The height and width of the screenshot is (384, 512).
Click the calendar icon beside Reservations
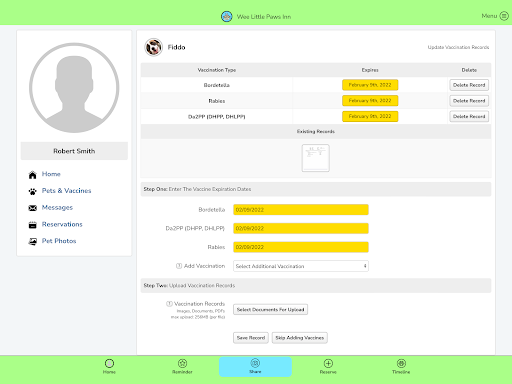tap(32, 225)
